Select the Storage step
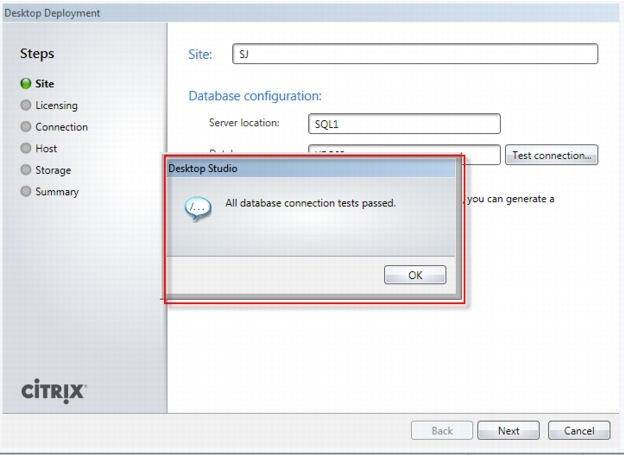 click(53, 170)
